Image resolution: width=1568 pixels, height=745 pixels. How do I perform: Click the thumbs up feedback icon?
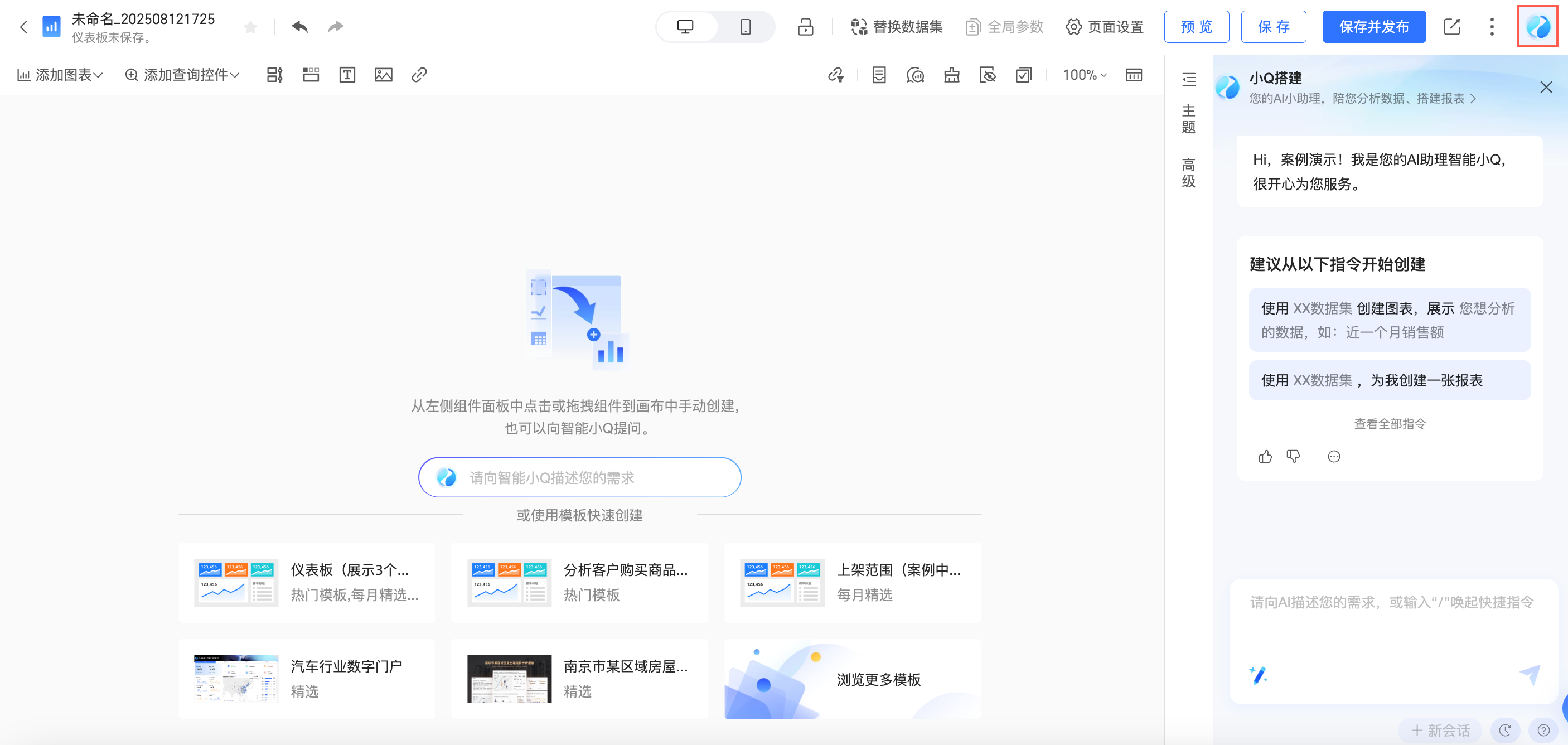[1265, 457]
